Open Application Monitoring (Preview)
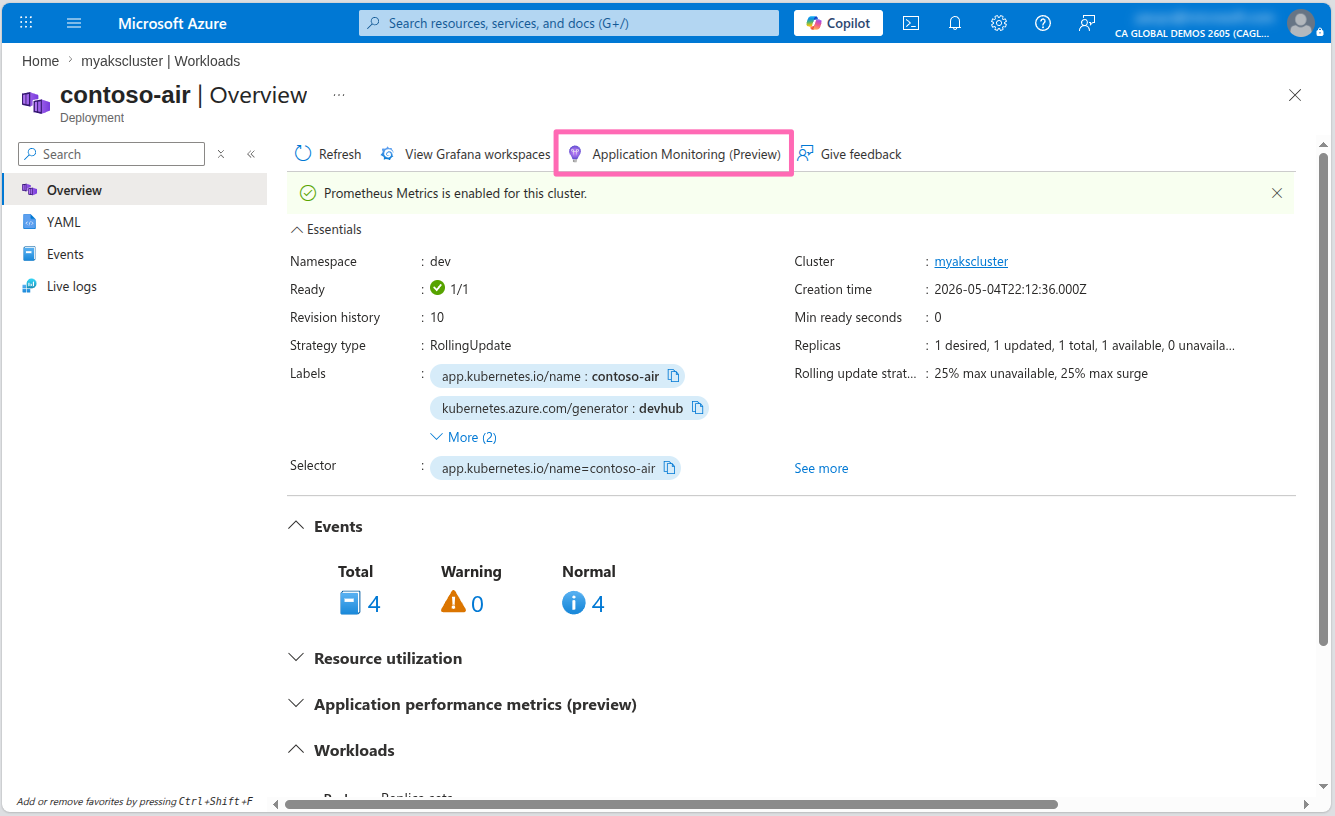This screenshot has width=1335, height=816. click(674, 154)
